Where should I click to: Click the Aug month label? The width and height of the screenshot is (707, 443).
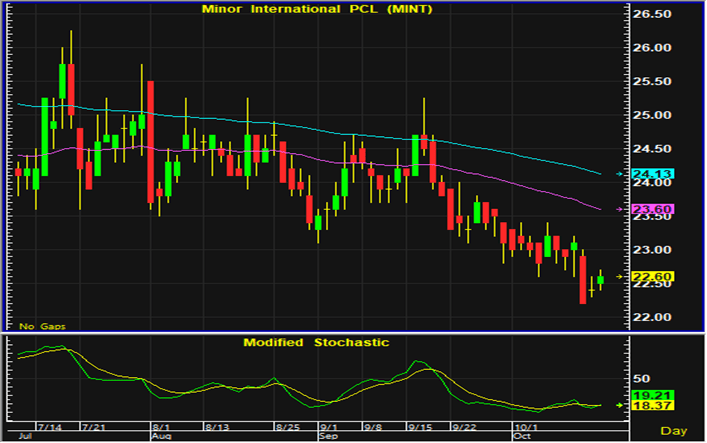tap(160, 437)
